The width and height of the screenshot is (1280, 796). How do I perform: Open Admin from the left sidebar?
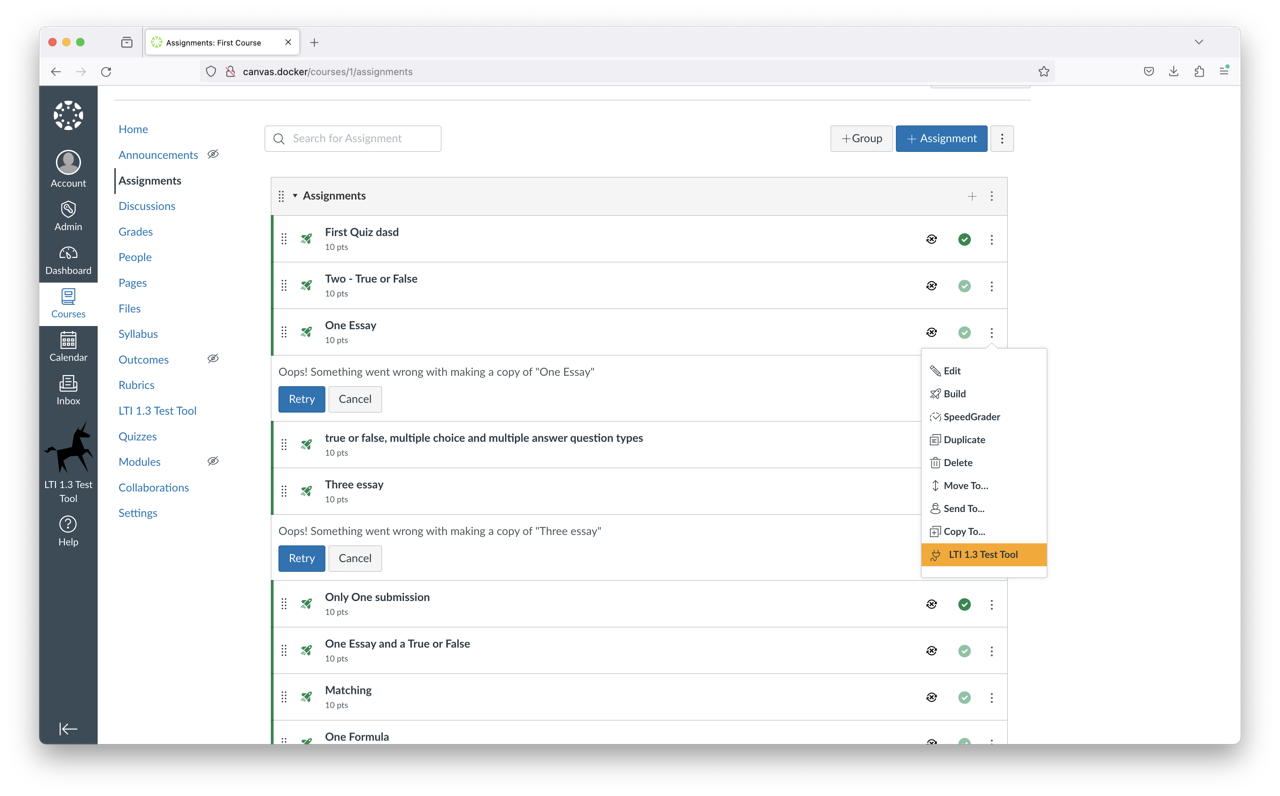pos(68,213)
